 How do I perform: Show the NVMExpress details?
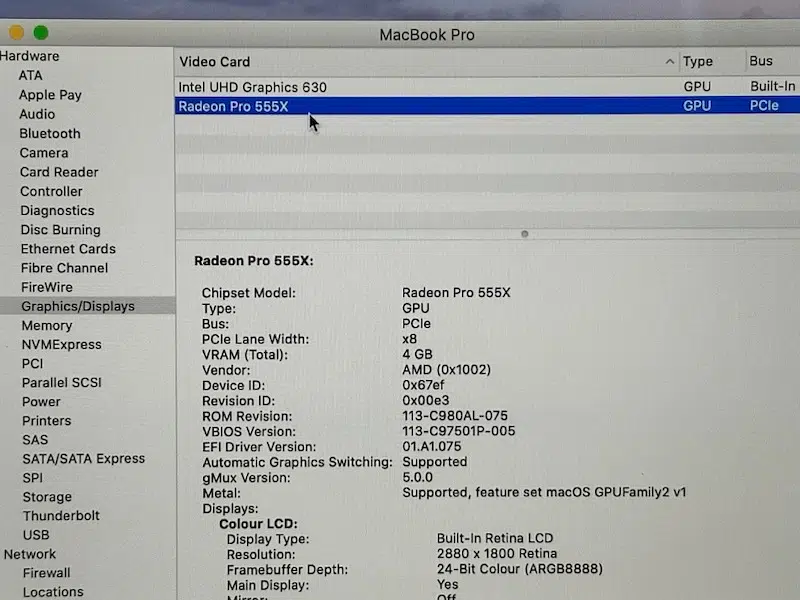click(61, 344)
